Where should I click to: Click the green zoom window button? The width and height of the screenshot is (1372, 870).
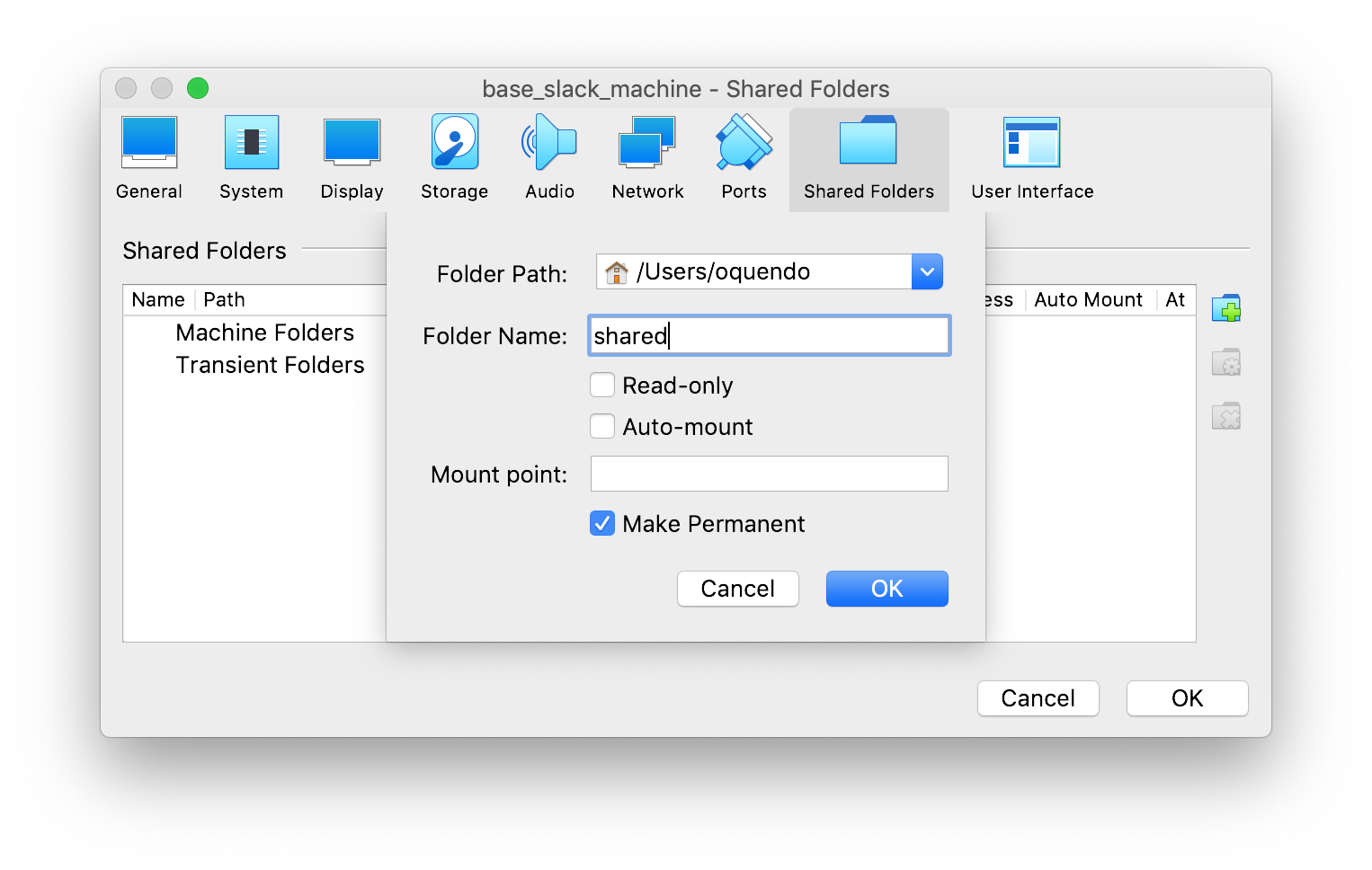click(x=198, y=88)
